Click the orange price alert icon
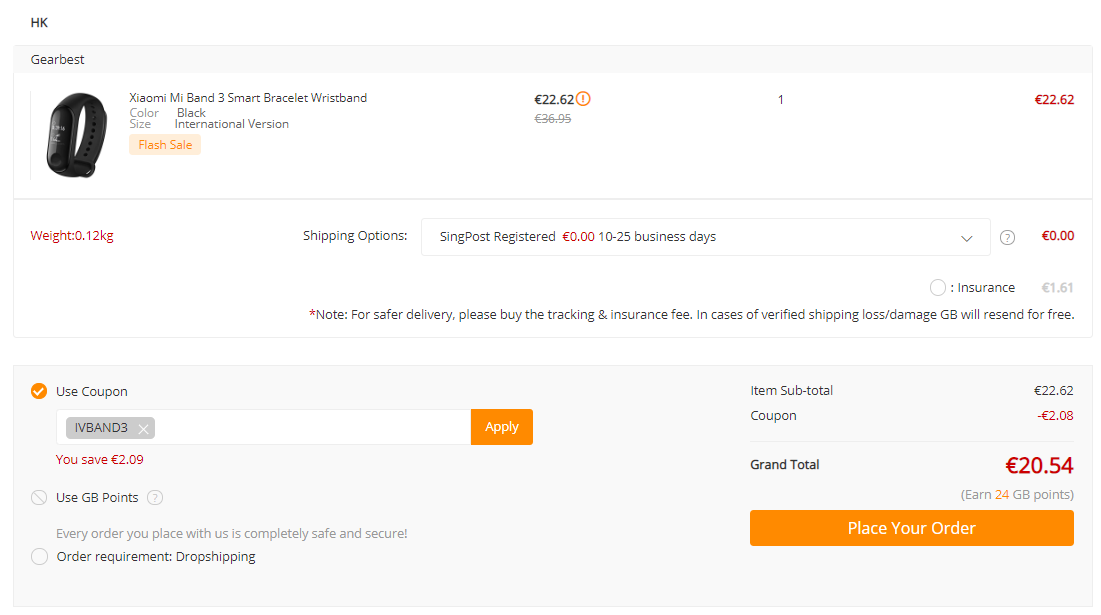1101x615 pixels. pos(583,99)
